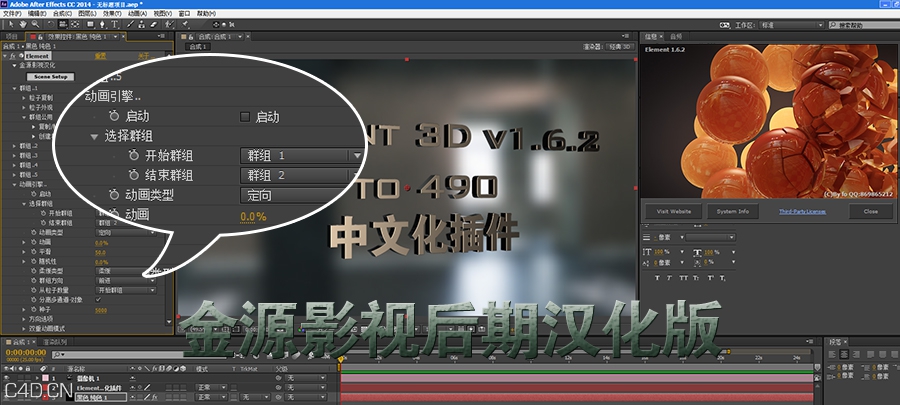
Task: Open the 效果(T) menu
Action: coord(112,13)
